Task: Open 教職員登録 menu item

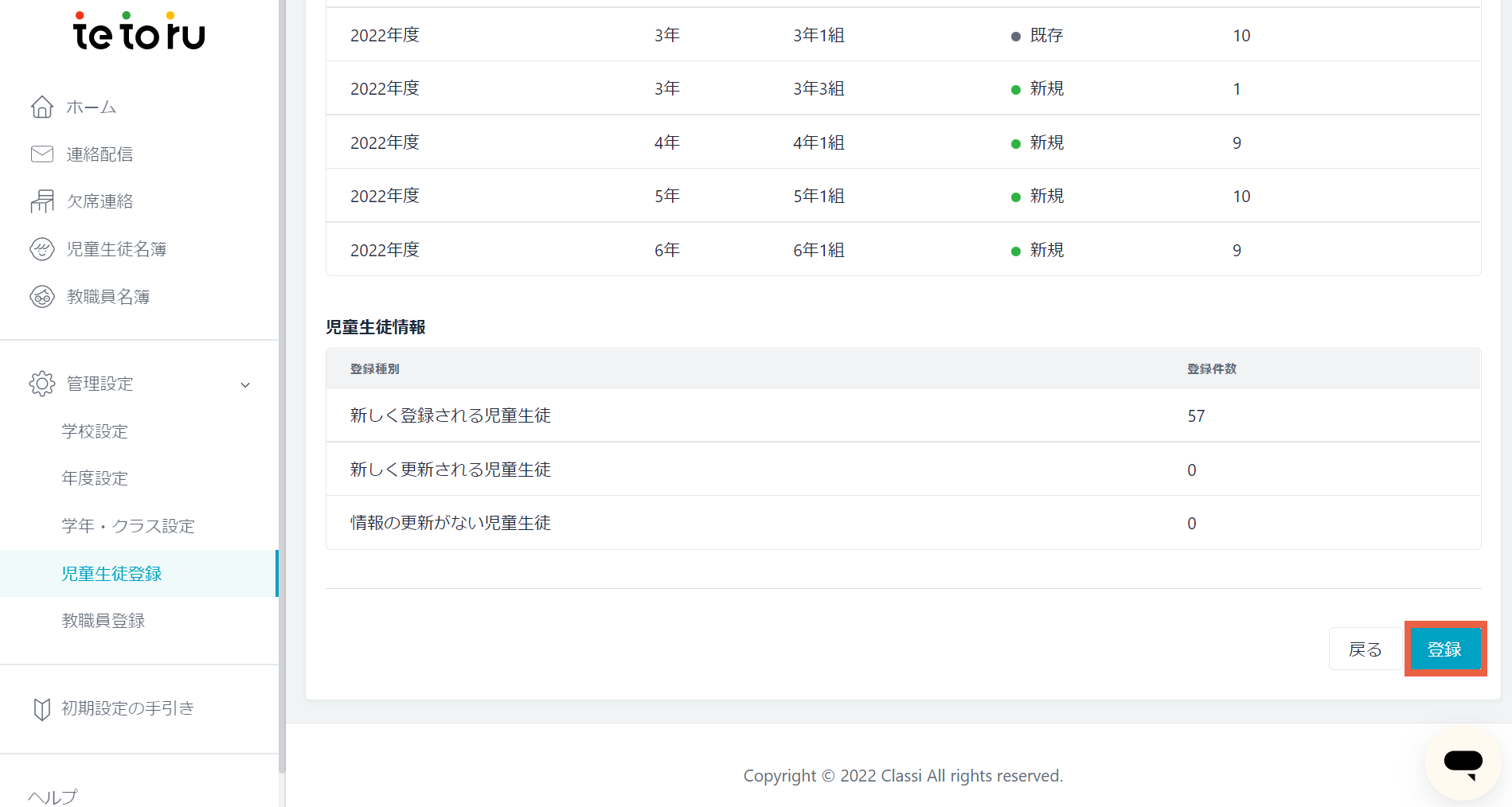Action: click(x=104, y=621)
